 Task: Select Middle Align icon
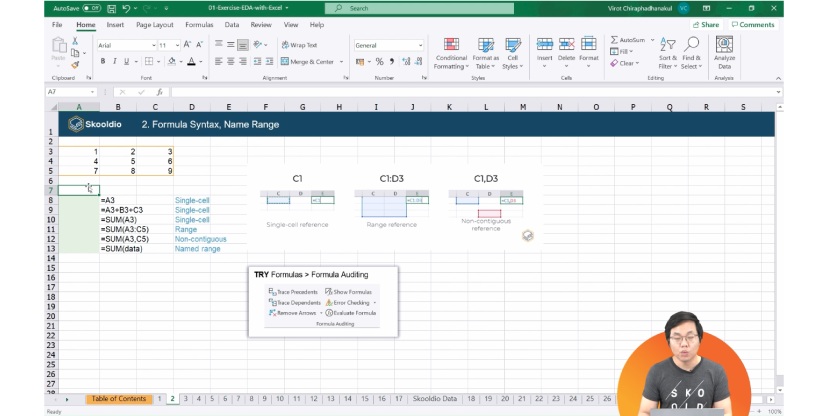pyautogui.click(x=230, y=45)
